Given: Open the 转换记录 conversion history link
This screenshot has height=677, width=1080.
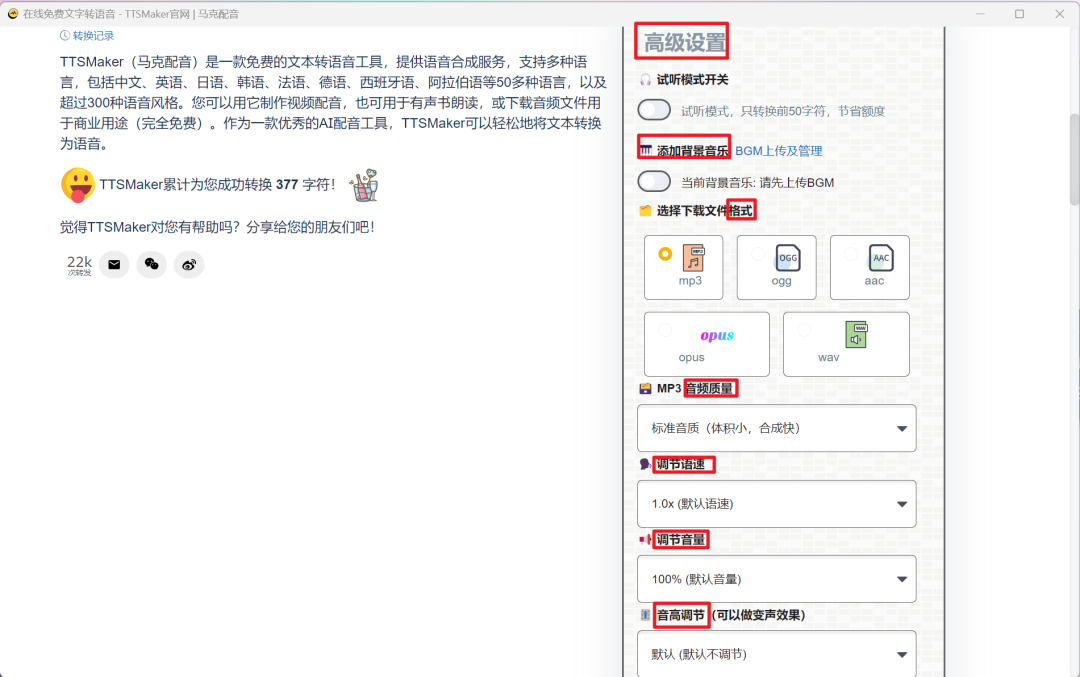Looking at the screenshot, I should pyautogui.click(x=87, y=35).
